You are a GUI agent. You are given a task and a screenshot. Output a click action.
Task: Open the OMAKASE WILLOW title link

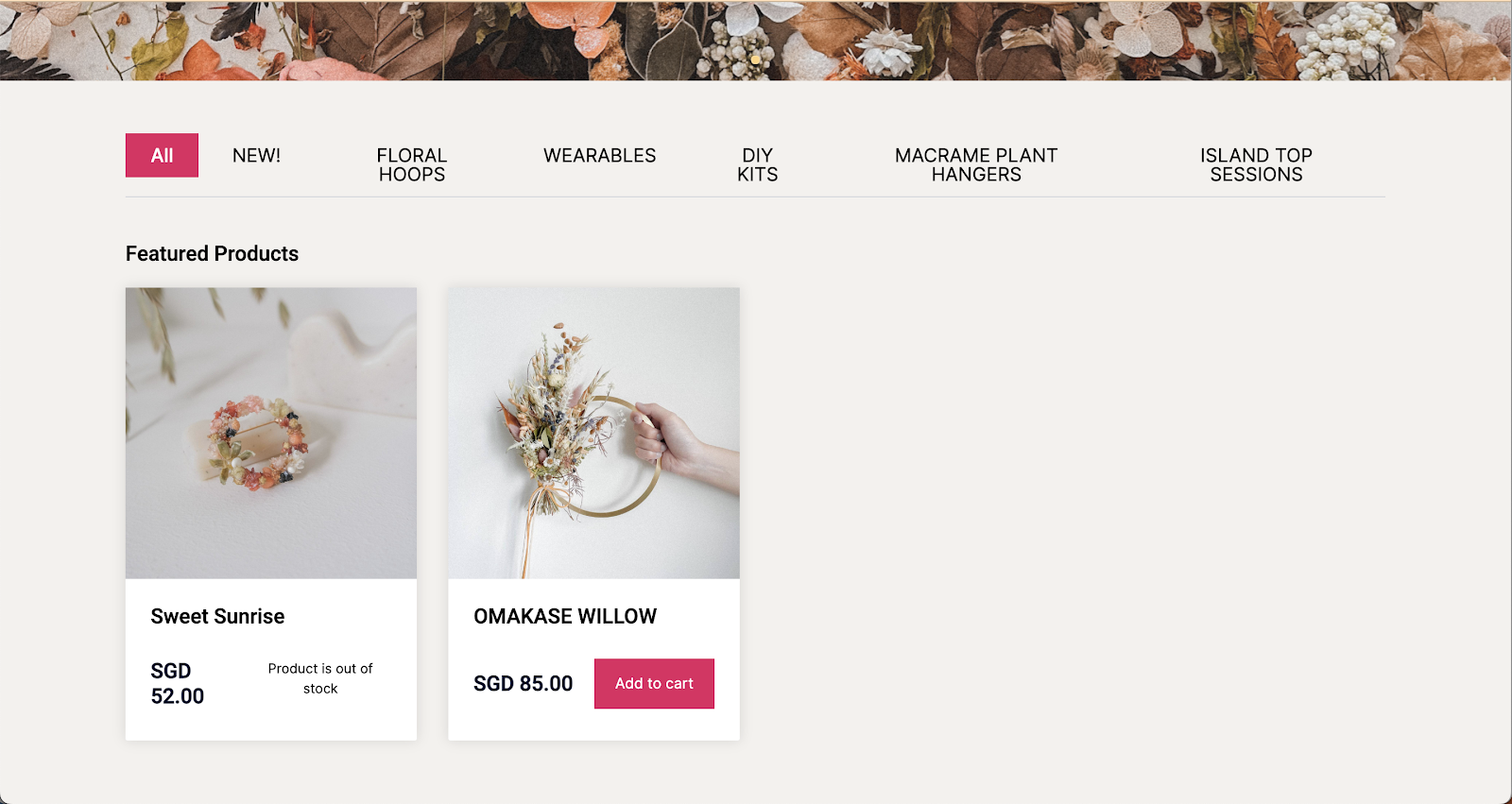click(565, 616)
